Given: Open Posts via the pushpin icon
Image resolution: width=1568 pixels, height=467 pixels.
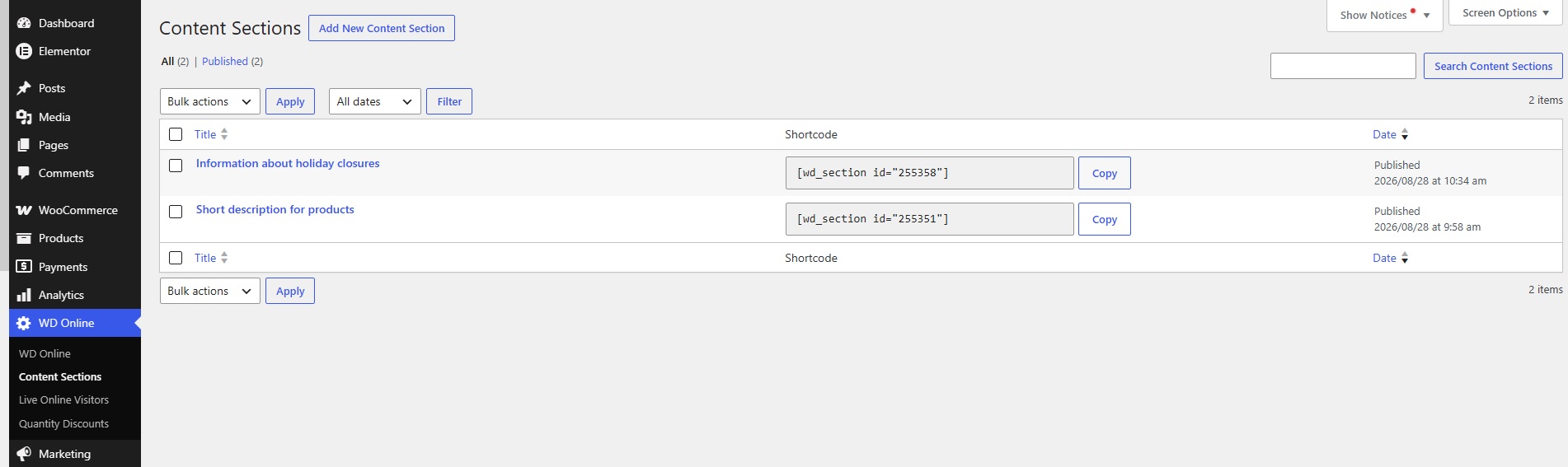Looking at the screenshot, I should click(24, 88).
